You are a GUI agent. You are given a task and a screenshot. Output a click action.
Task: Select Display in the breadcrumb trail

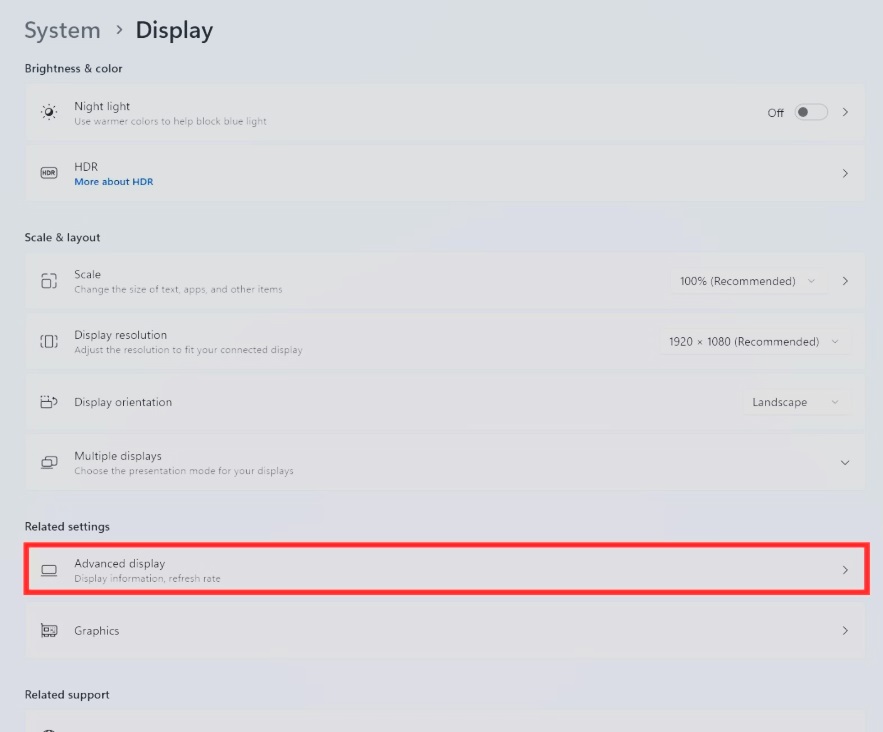tap(173, 30)
